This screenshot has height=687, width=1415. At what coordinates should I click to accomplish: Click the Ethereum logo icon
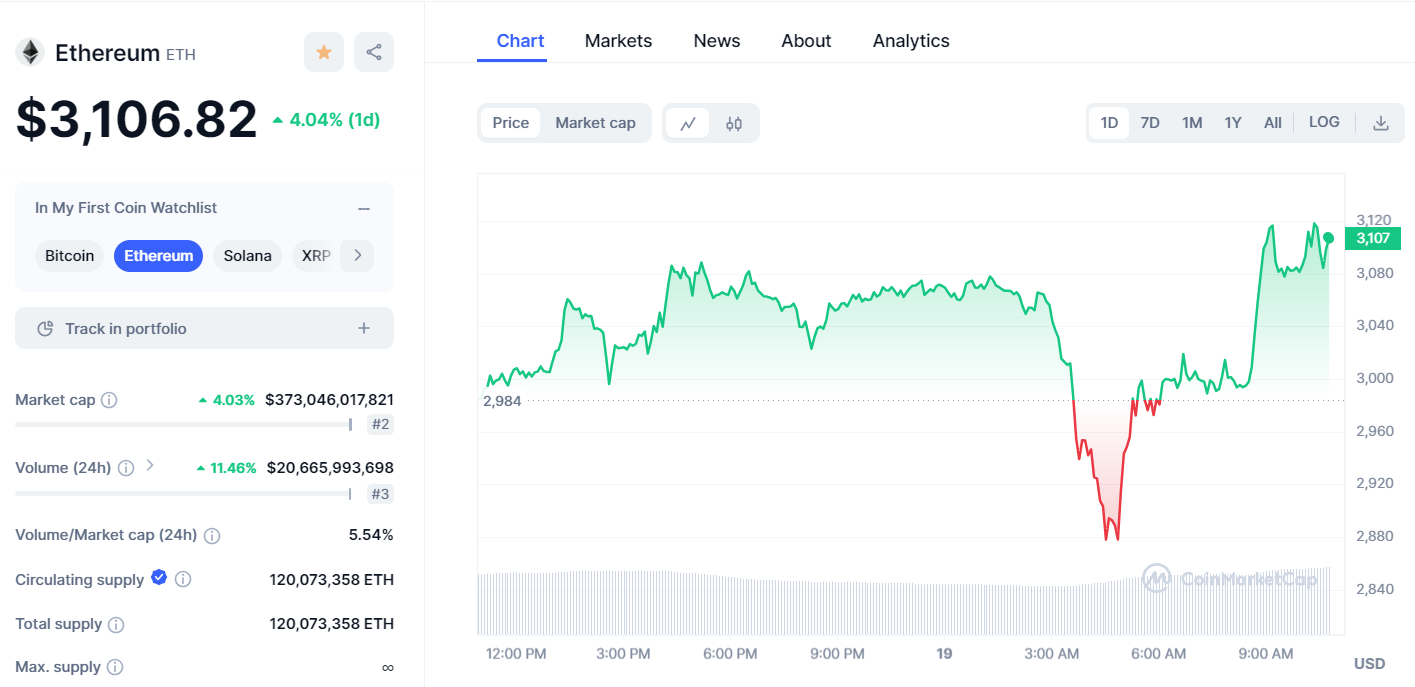pyautogui.click(x=30, y=52)
